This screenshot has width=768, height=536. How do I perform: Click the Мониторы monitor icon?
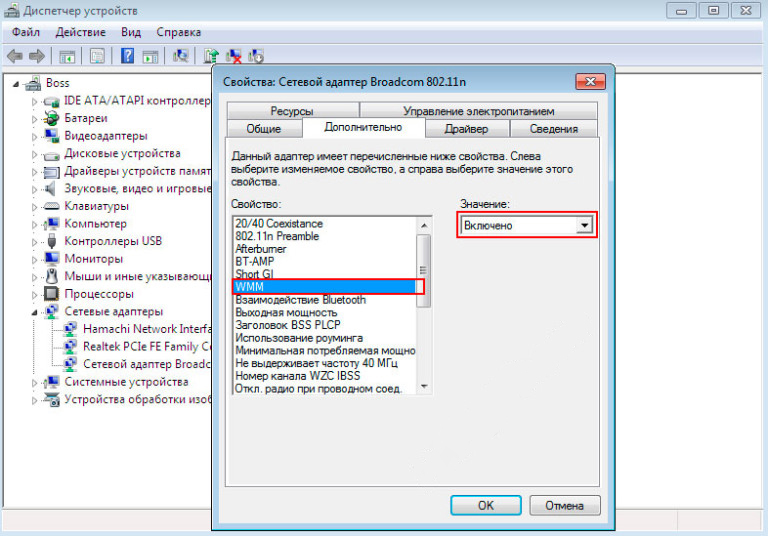click(x=51, y=259)
